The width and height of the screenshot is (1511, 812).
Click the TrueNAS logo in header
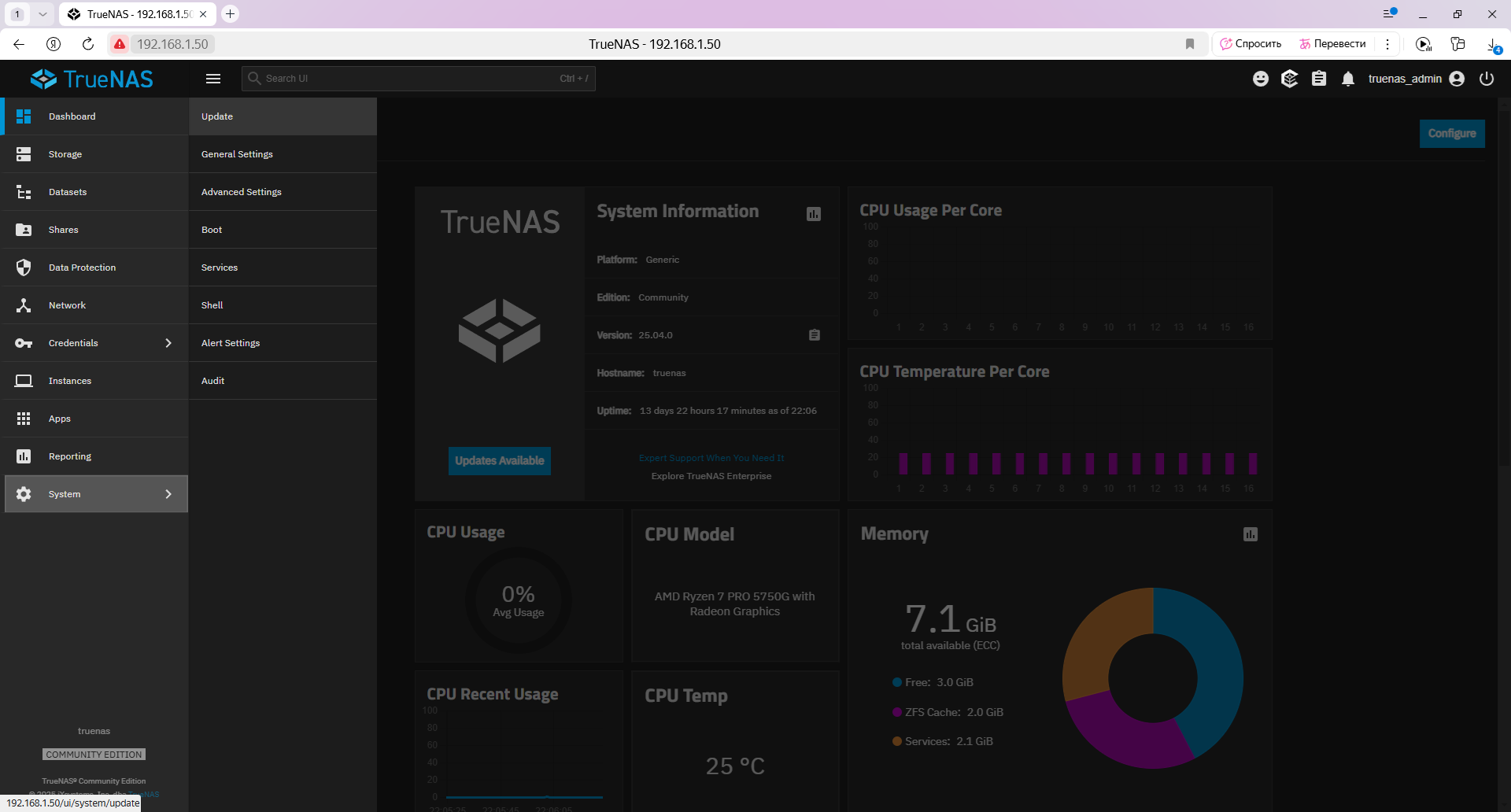click(x=92, y=79)
